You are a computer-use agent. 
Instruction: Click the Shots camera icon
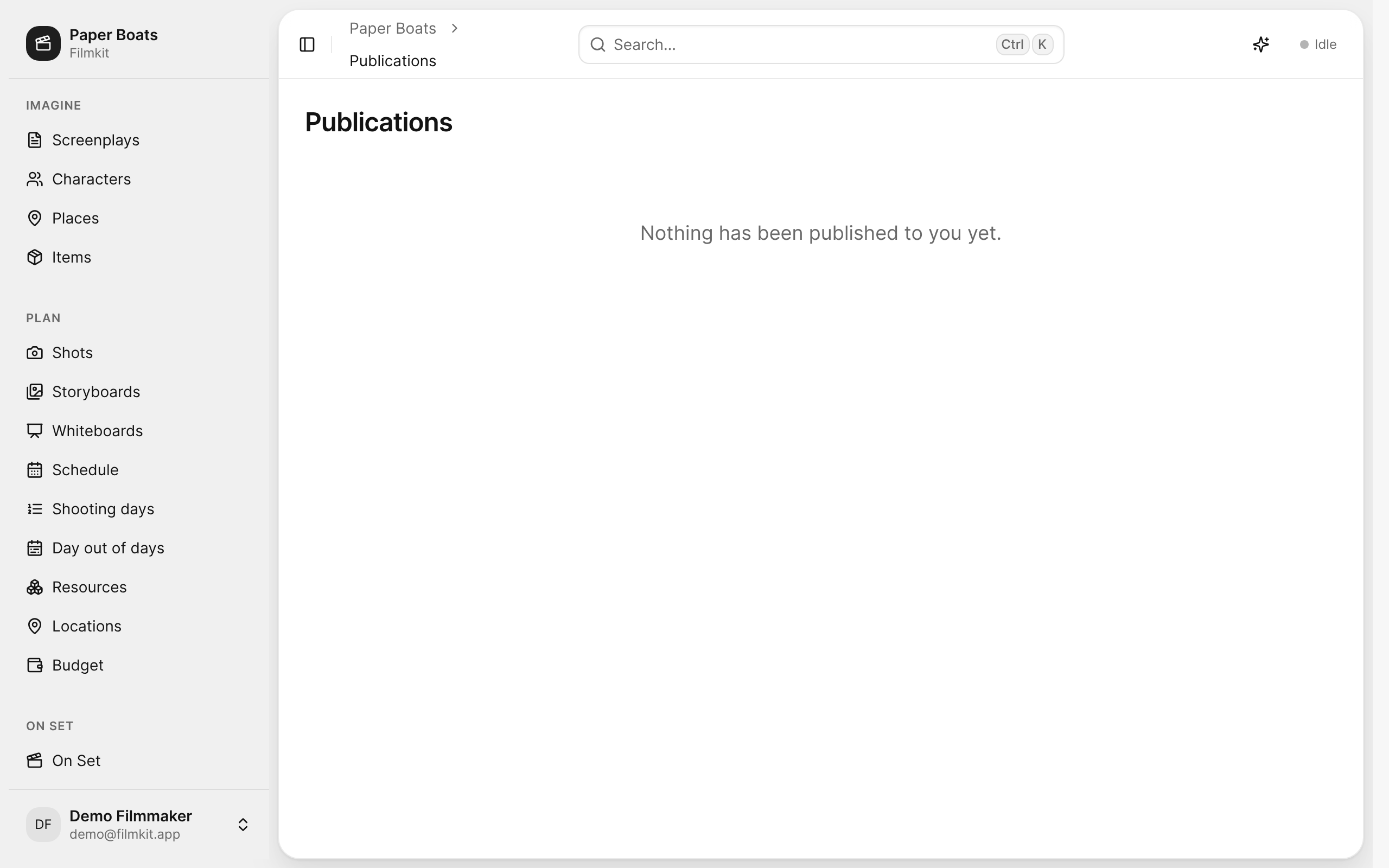click(34, 353)
